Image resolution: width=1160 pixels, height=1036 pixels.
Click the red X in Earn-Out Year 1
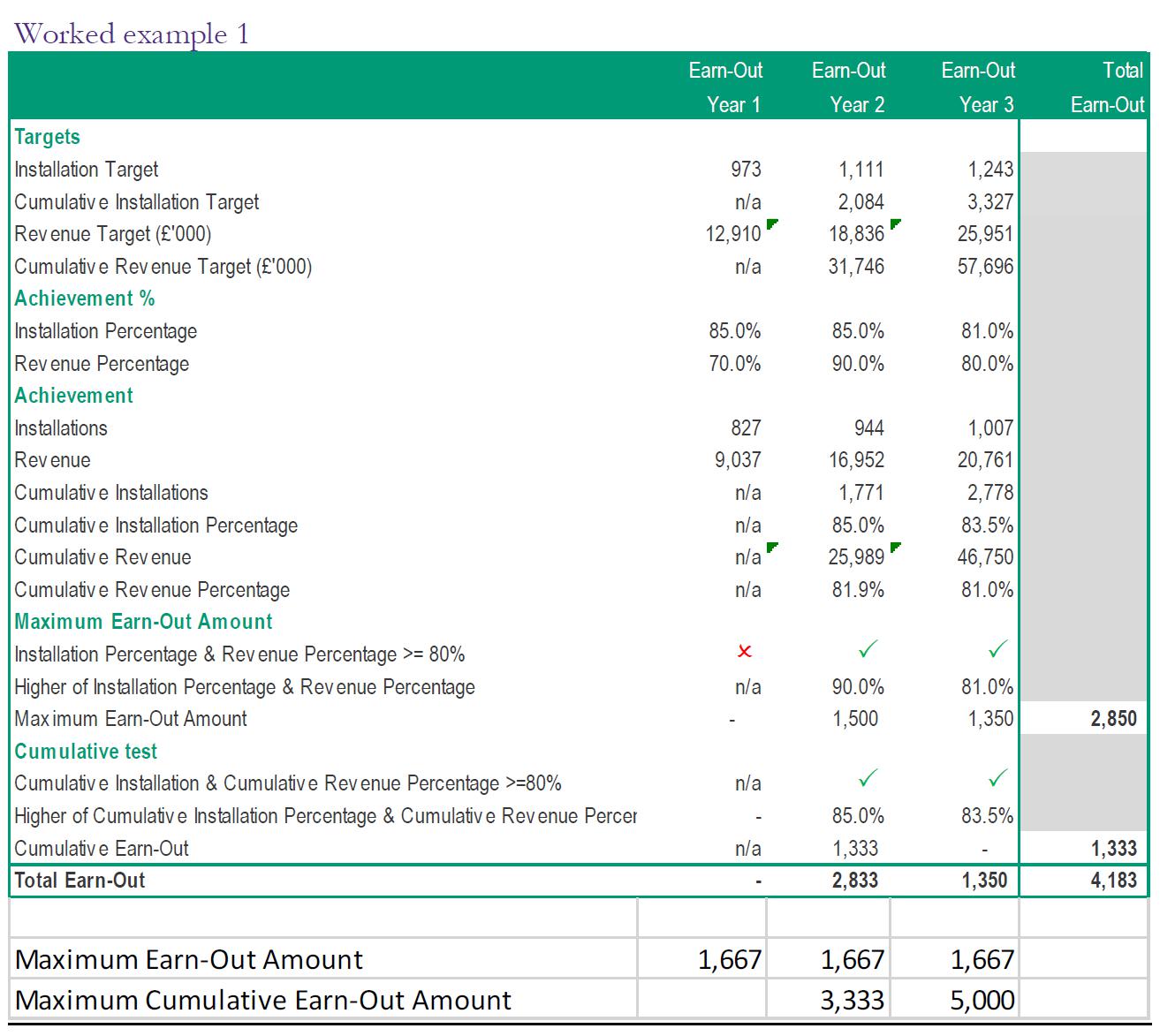pos(744,652)
